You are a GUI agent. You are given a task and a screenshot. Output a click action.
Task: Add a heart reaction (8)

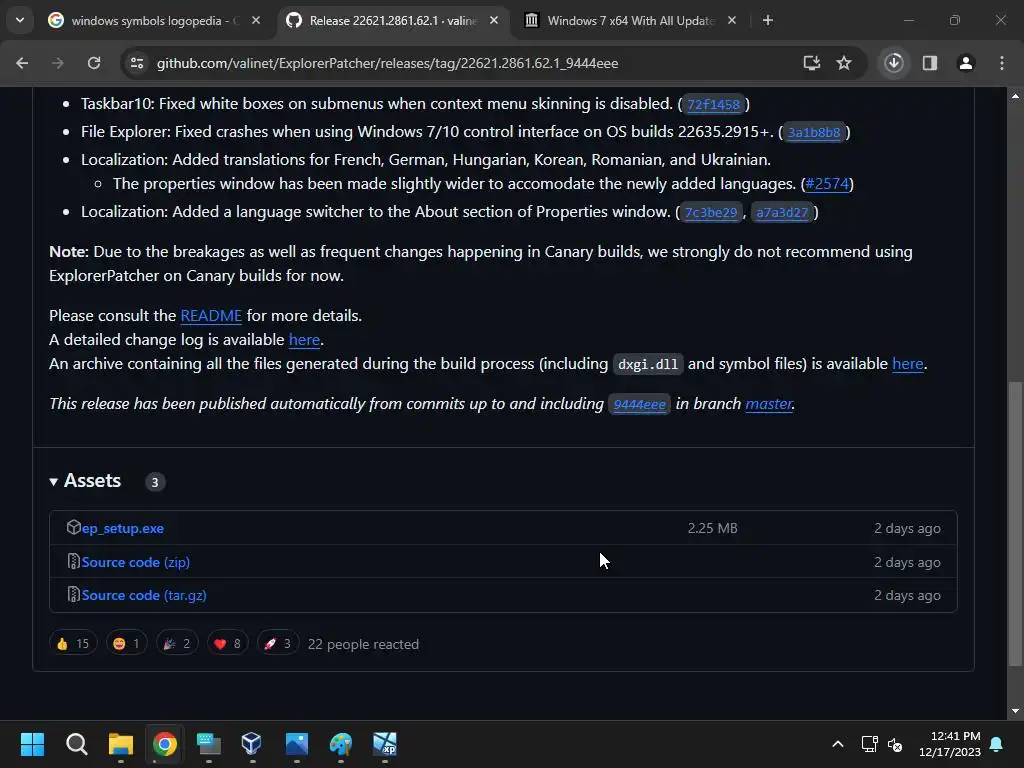click(227, 644)
